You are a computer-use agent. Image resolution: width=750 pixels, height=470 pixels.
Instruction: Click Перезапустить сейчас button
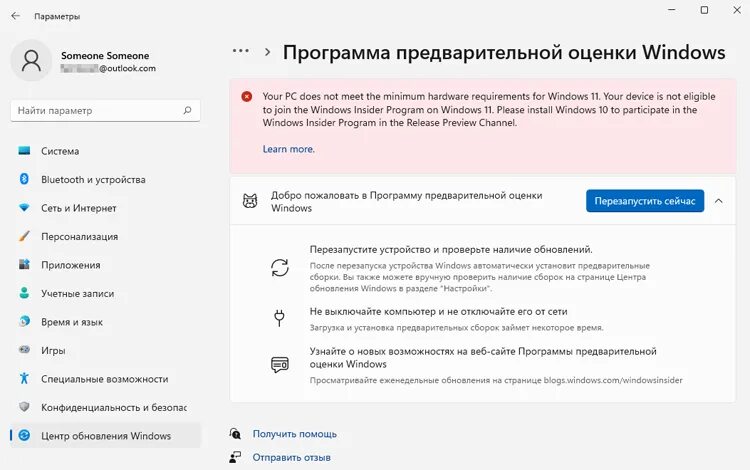645,201
